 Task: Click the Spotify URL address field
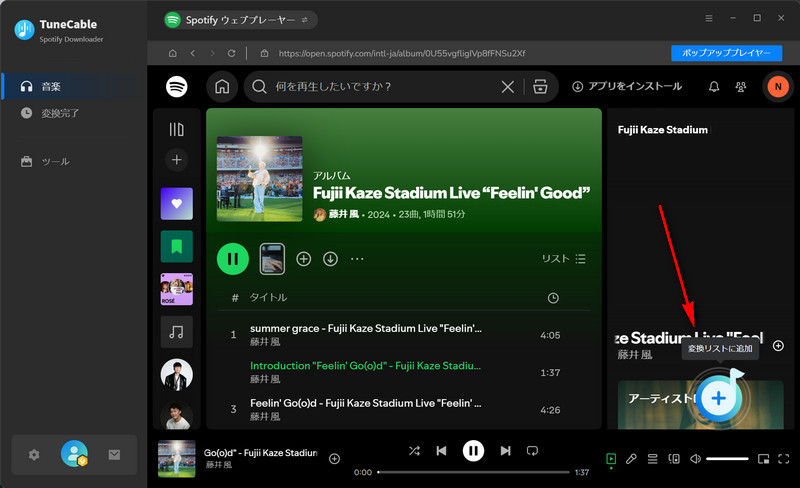pyautogui.click(x=402, y=53)
